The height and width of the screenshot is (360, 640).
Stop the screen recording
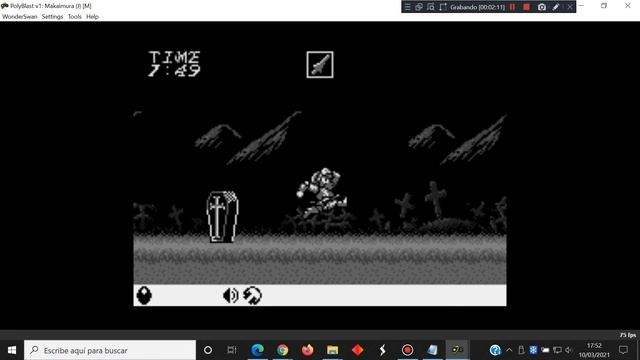tap(527, 7)
